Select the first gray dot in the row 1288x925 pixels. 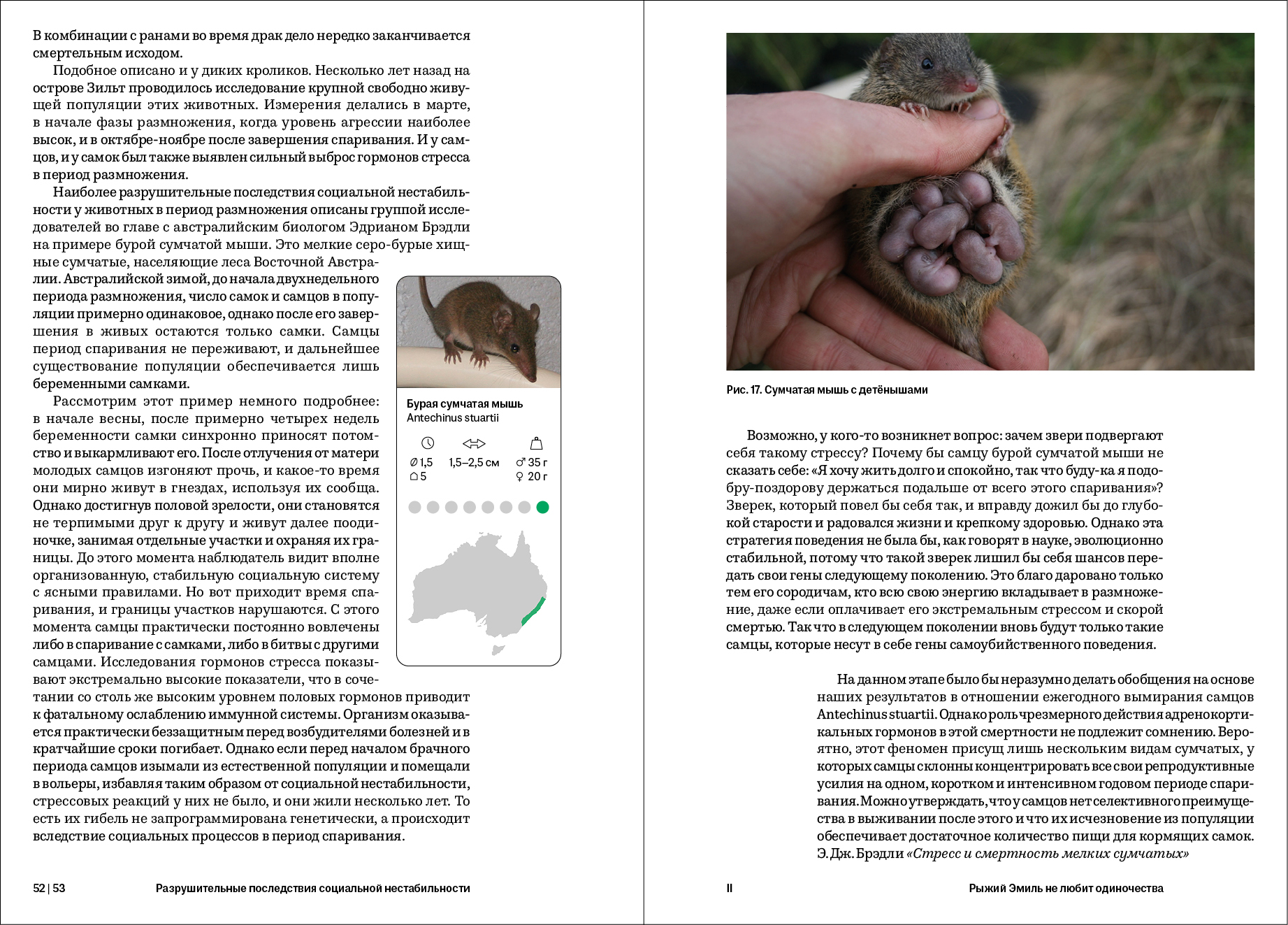[x=414, y=508]
